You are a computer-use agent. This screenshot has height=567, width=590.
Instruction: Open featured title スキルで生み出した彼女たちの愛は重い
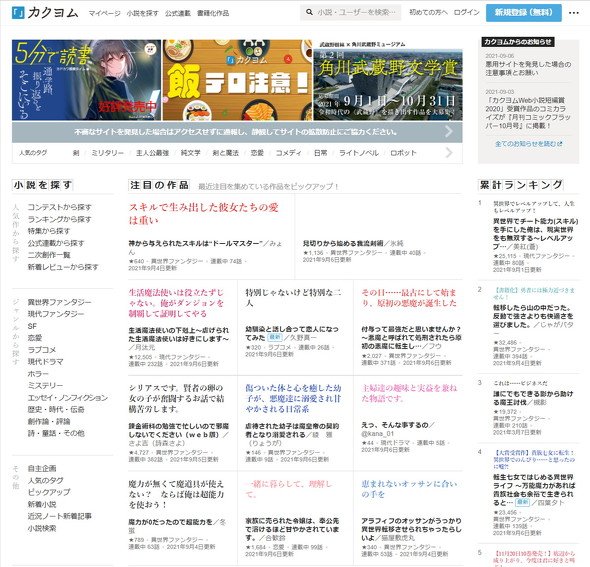[x=204, y=213]
